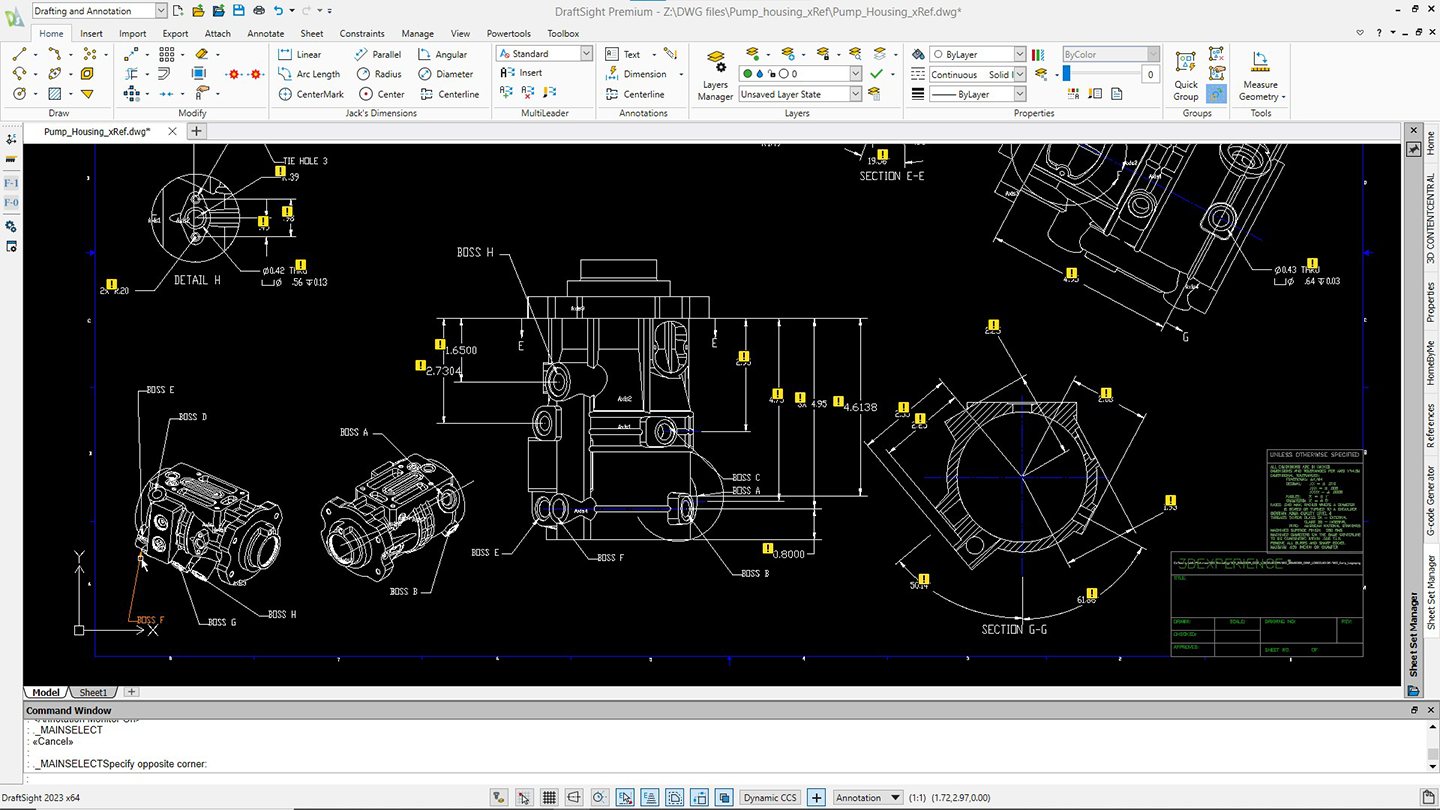Open the Sheet Set Manager side panel

tap(1430, 592)
